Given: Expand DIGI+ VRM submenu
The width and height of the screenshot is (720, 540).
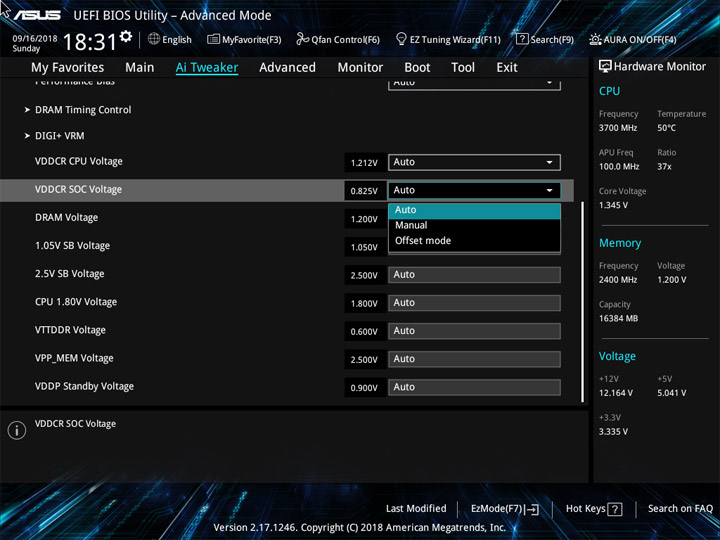Looking at the screenshot, I should [x=60, y=136].
